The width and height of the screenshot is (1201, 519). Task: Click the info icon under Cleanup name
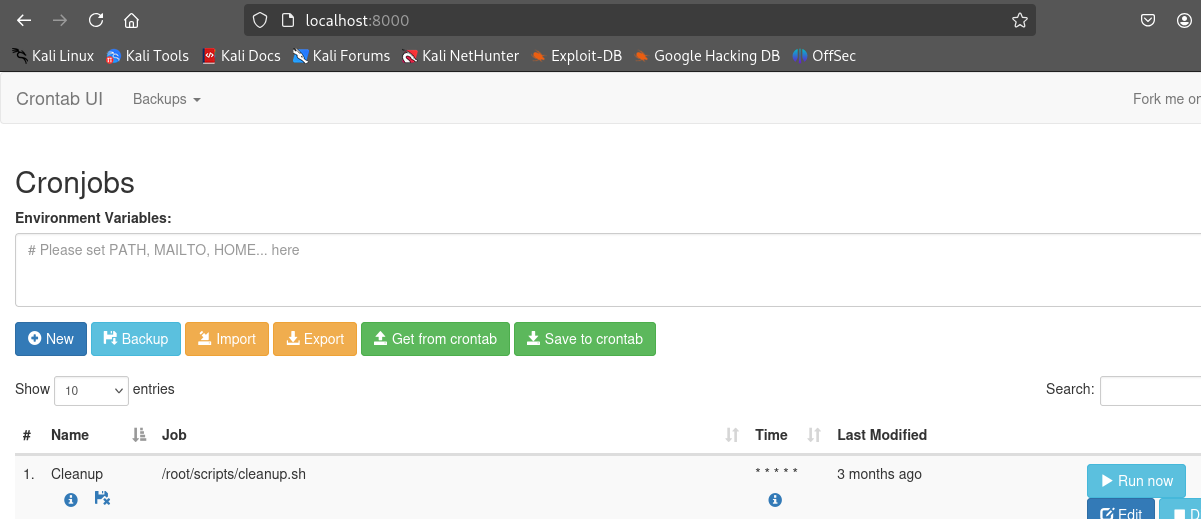coord(71,500)
